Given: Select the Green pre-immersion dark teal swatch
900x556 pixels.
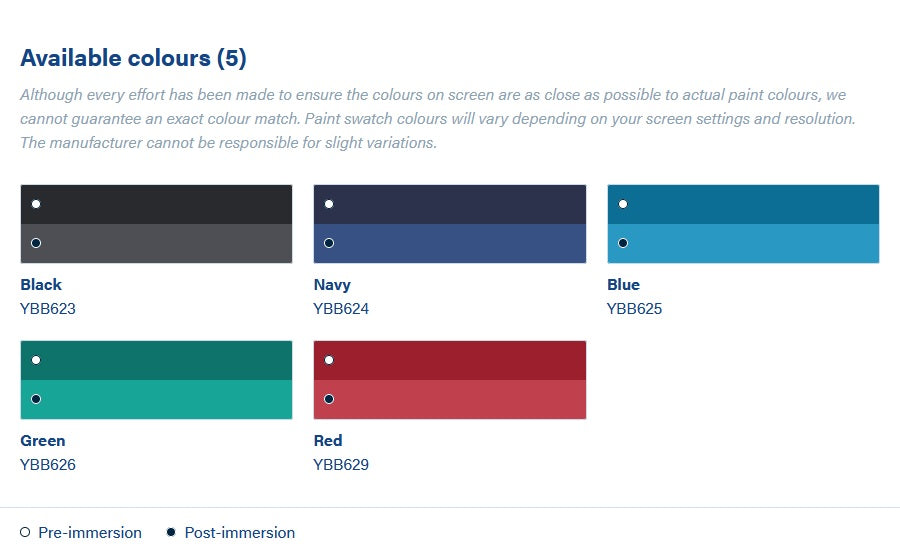Looking at the screenshot, I should [156, 360].
